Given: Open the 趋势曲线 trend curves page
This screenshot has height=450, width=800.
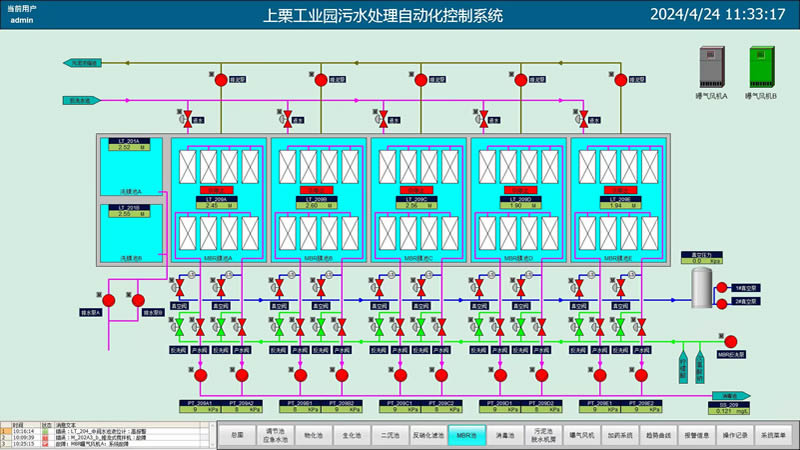Looking at the screenshot, I should 659,436.
